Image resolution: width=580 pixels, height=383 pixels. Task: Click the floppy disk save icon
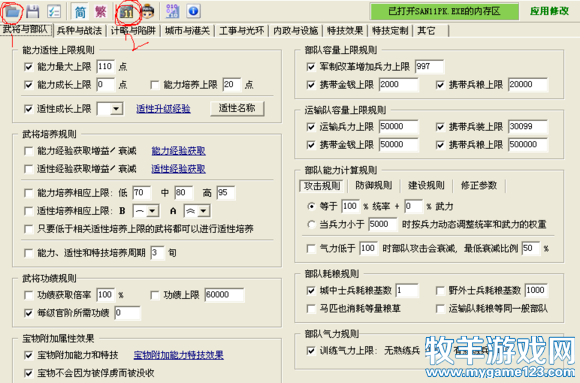(x=33, y=12)
